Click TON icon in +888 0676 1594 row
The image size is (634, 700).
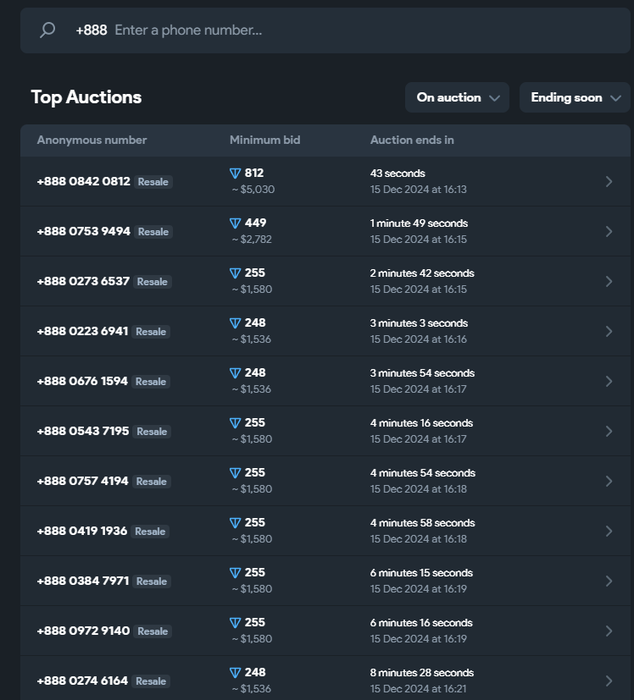click(235, 373)
